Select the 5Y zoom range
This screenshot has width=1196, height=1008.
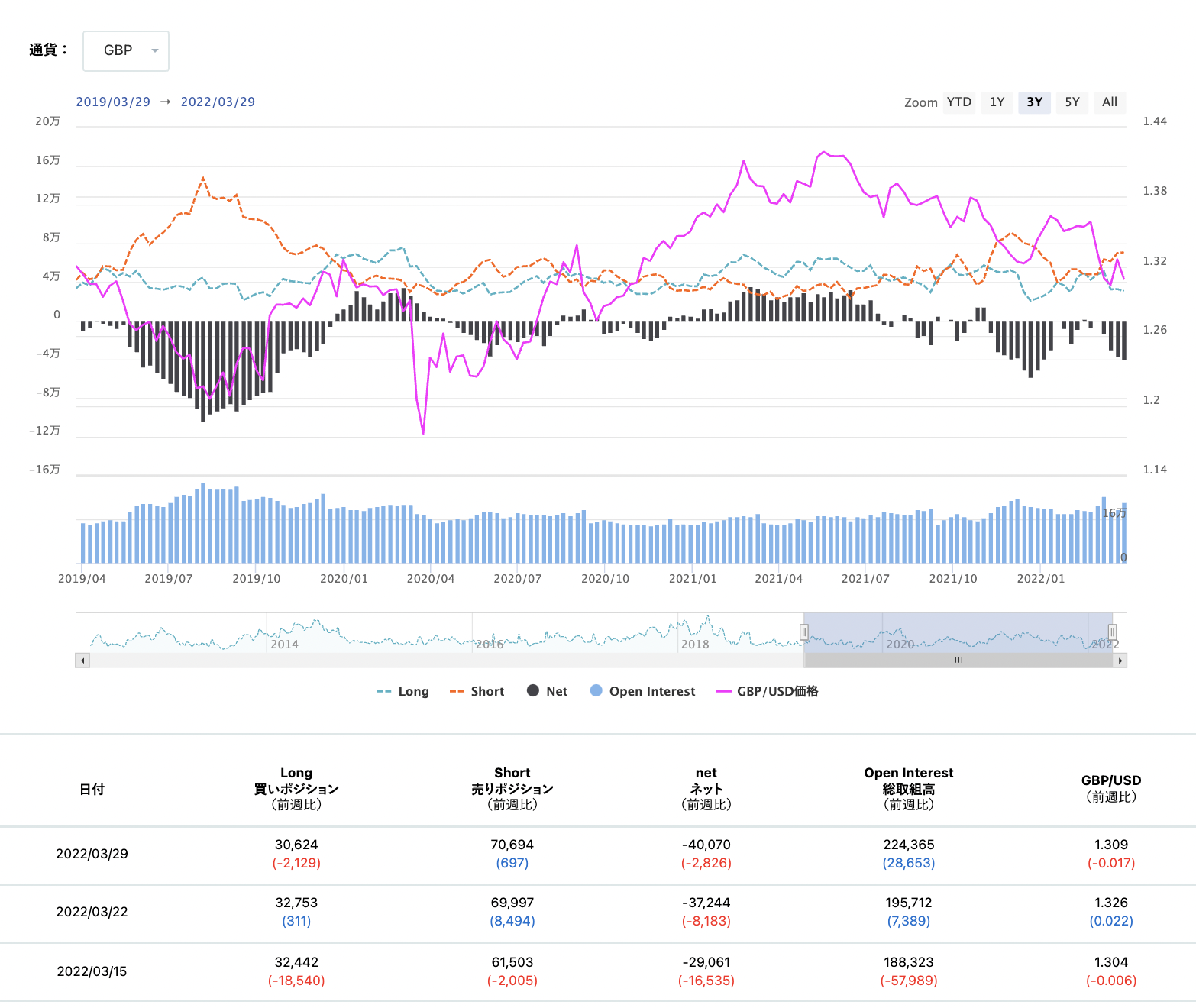(1072, 102)
